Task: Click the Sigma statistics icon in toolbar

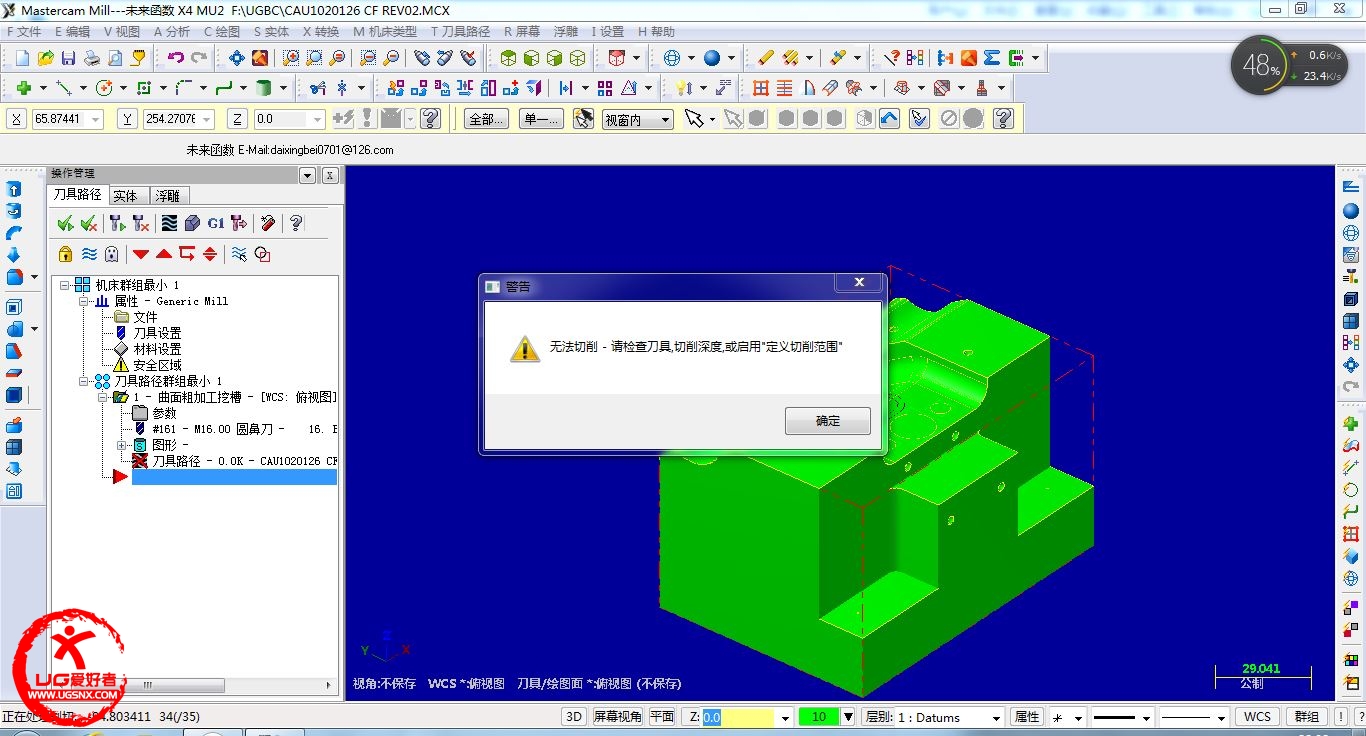Action: tap(992, 58)
